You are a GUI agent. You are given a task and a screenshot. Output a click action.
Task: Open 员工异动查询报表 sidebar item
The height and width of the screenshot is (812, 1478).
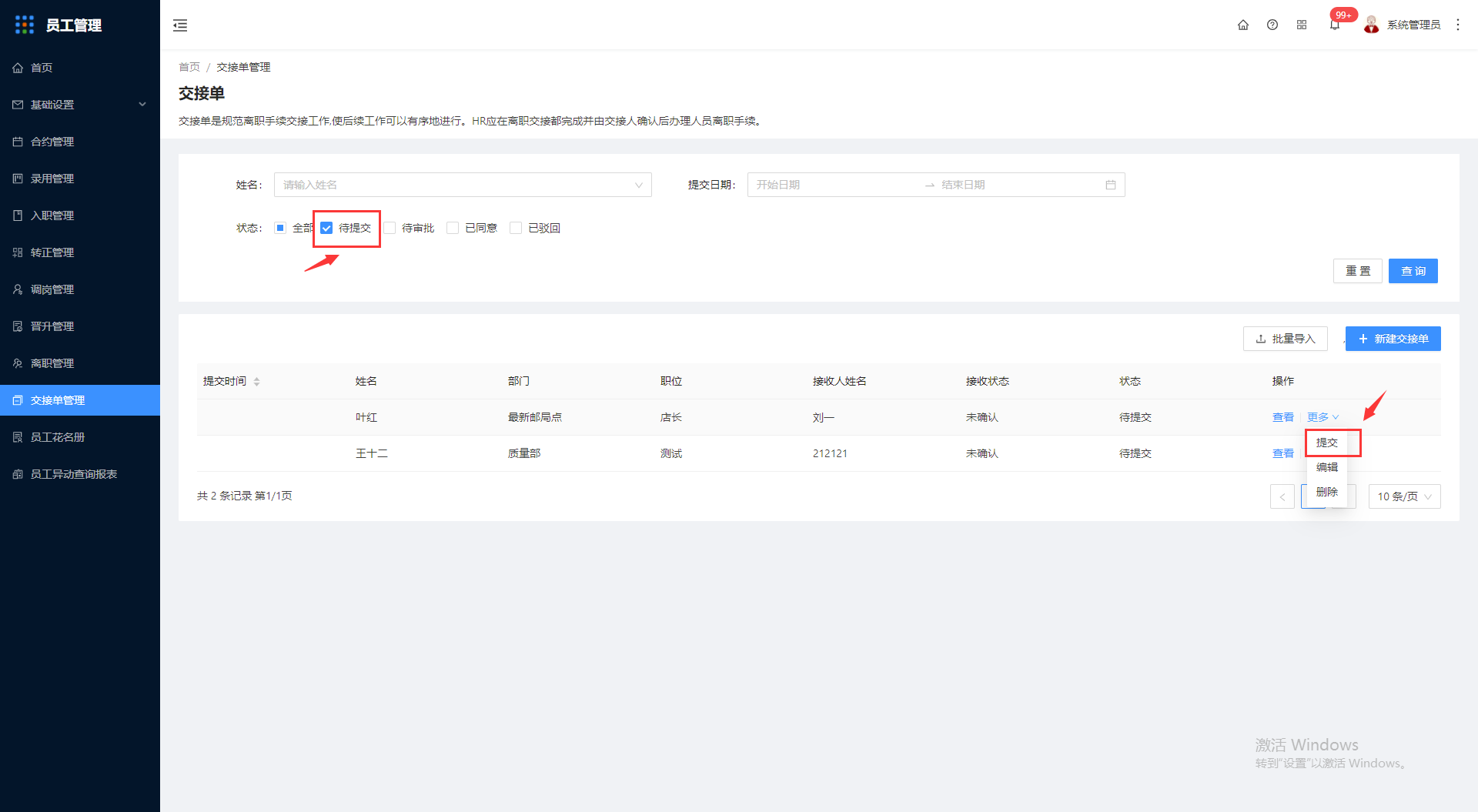(80, 474)
